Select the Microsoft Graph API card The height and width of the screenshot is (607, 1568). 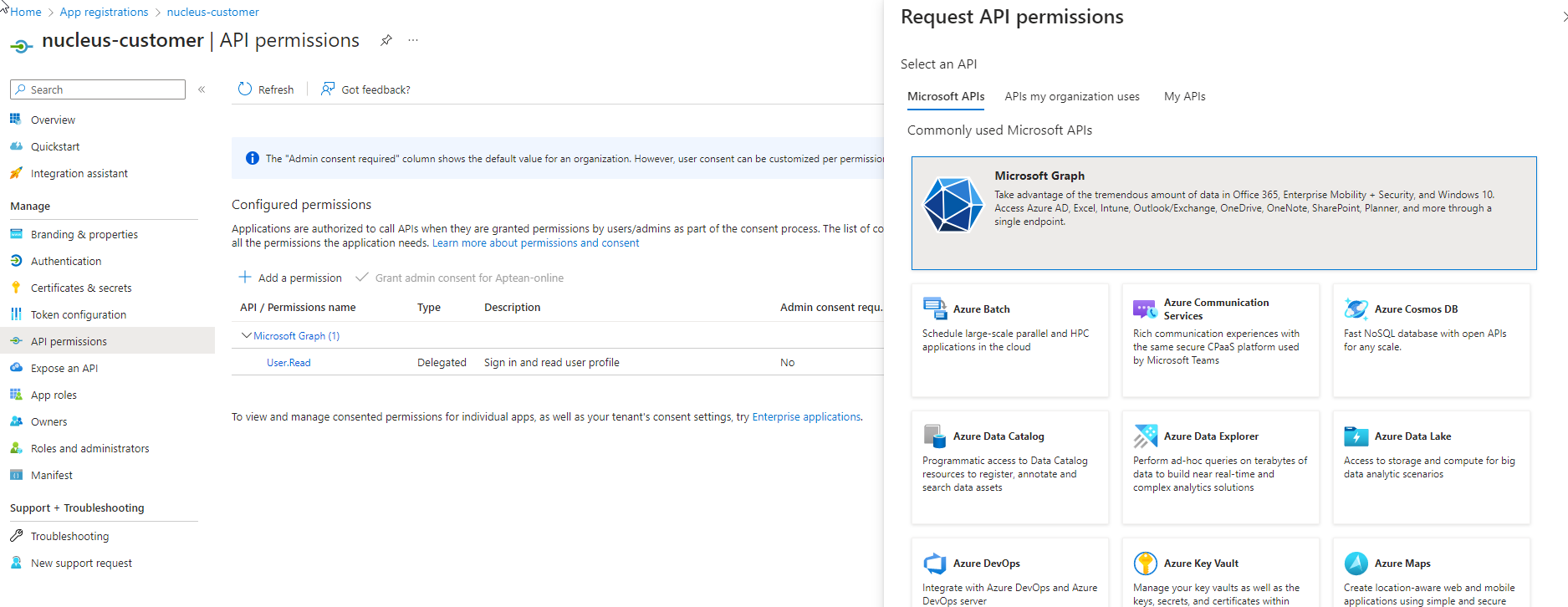1223,213
